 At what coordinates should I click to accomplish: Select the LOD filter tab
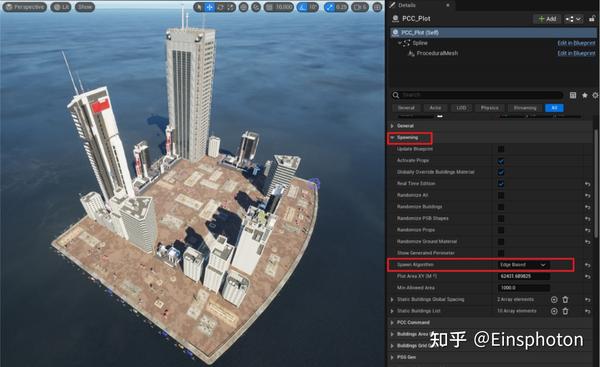(x=461, y=108)
